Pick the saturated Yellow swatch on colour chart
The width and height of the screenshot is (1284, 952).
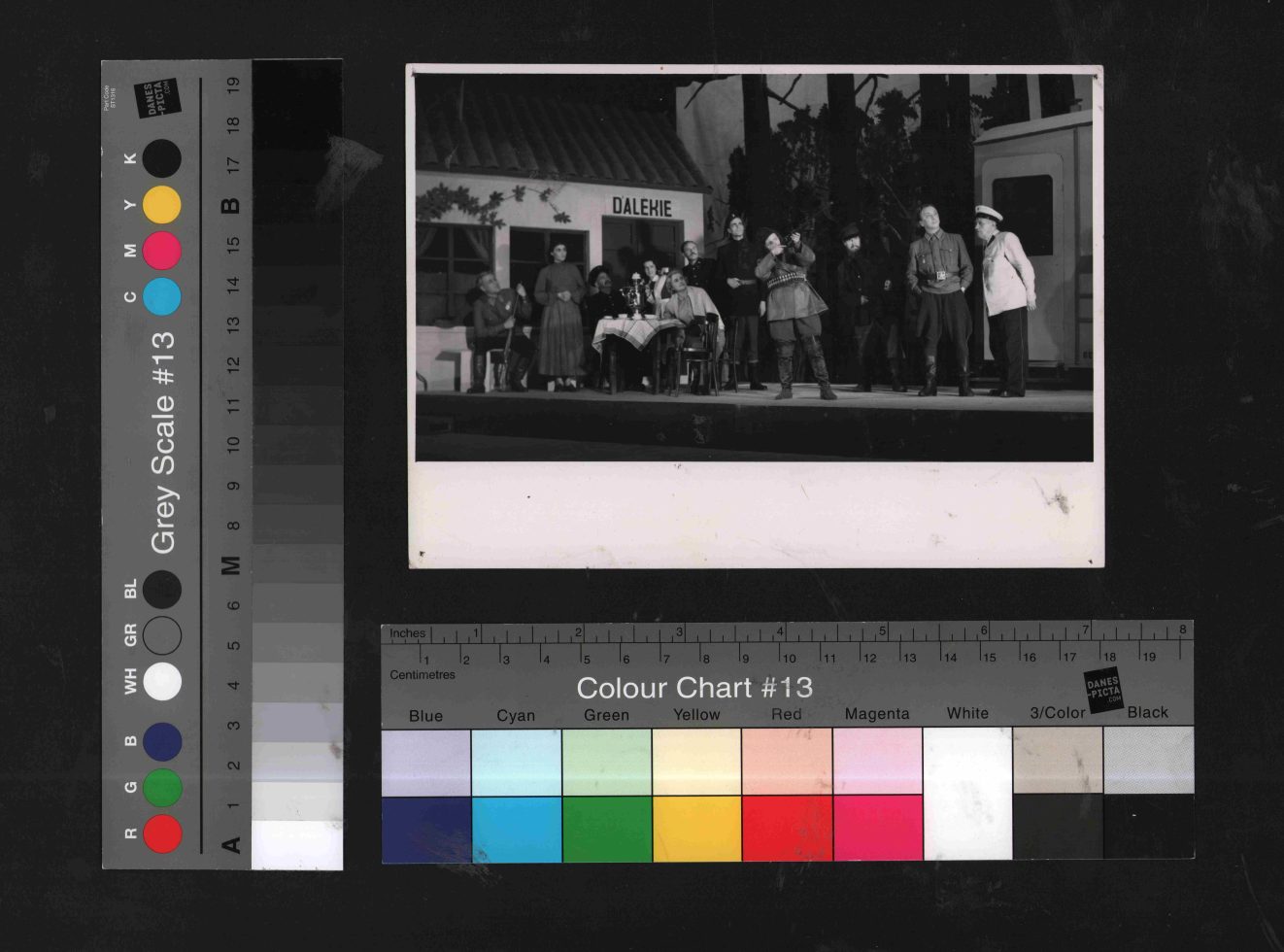696,828
